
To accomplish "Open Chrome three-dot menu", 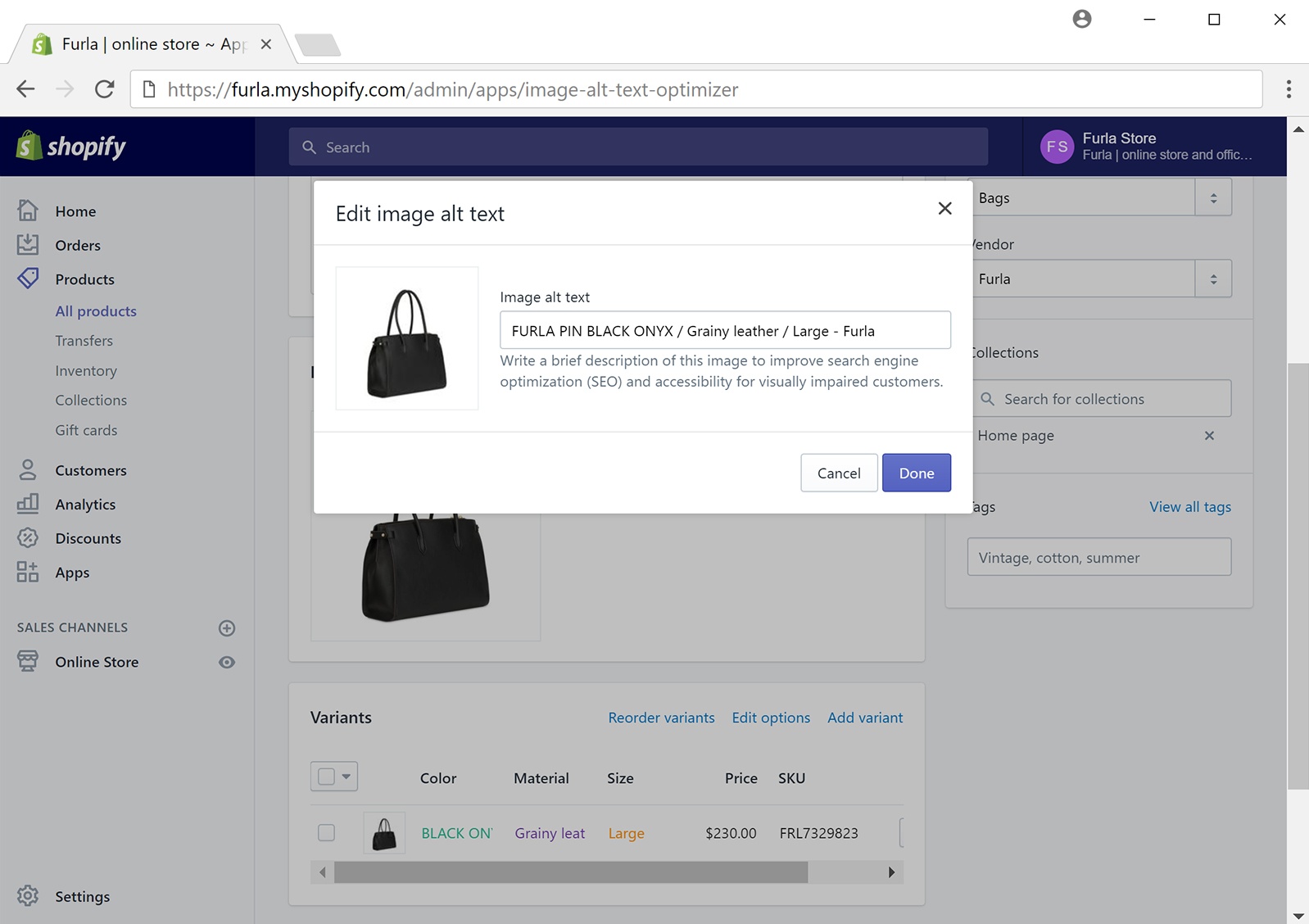I will coord(1289,88).
